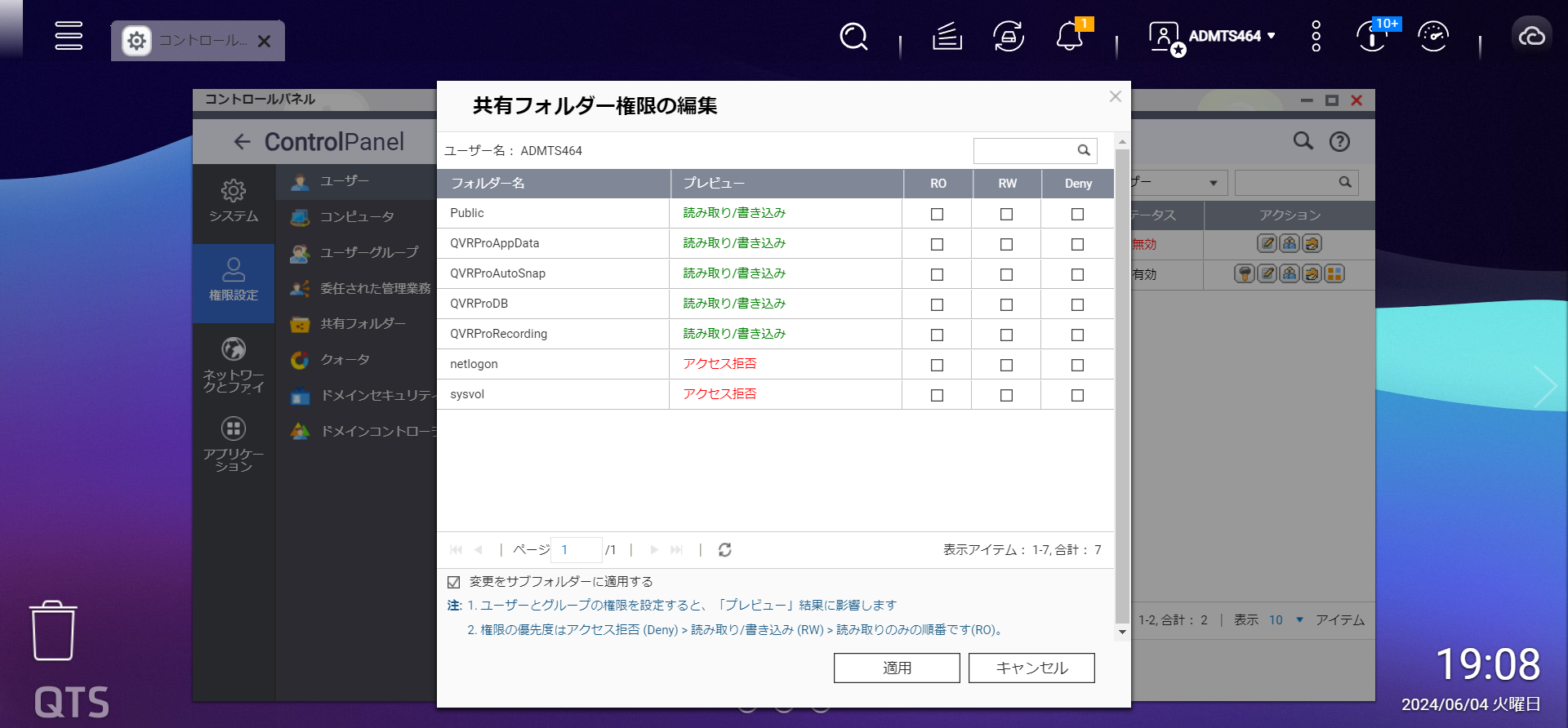This screenshot has width=1568, height=728.
Task: Open the Recycle Bin on desktop
Action: pyautogui.click(x=53, y=631)
